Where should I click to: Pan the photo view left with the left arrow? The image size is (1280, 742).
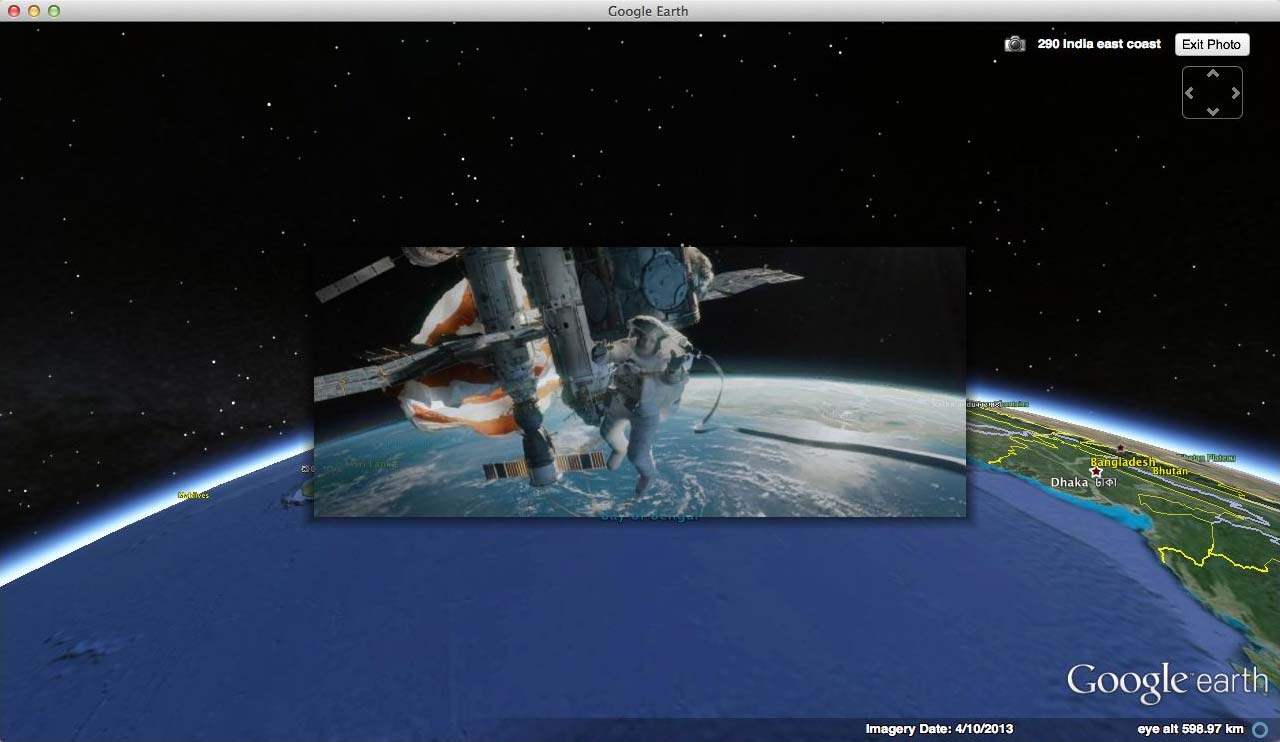pos(1189,93)
